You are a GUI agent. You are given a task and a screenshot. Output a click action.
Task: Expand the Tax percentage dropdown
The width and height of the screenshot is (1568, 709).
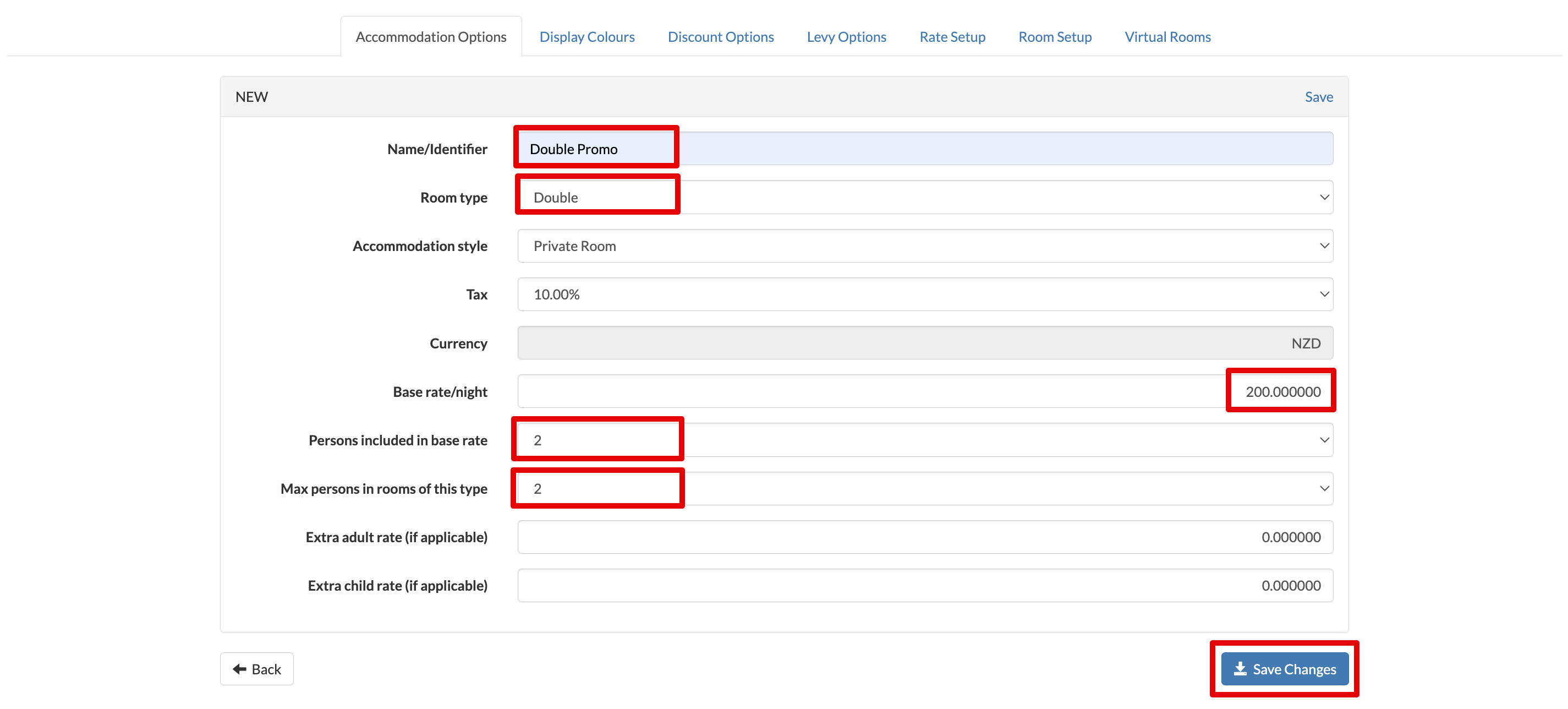tap(925, 295)
